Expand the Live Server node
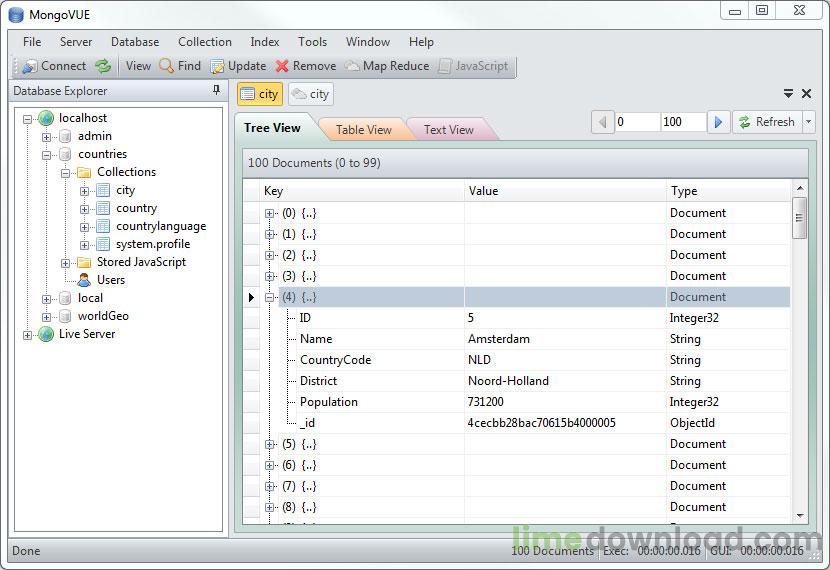830x570 pixels. point(28,335)
